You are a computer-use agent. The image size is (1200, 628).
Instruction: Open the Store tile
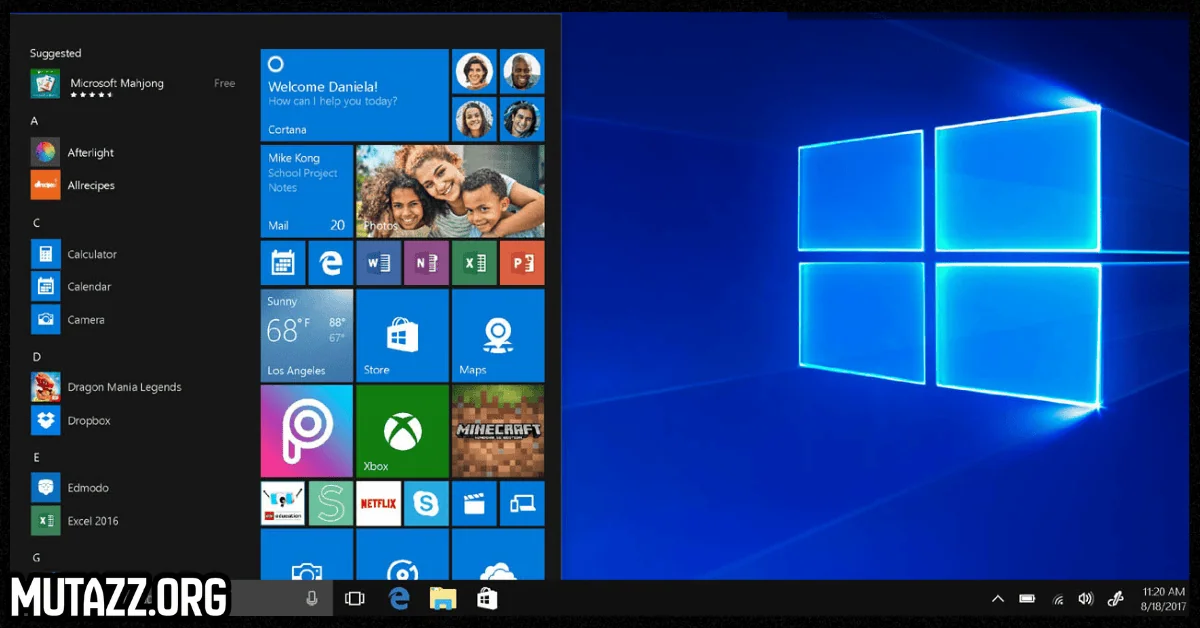click(402, 335)
